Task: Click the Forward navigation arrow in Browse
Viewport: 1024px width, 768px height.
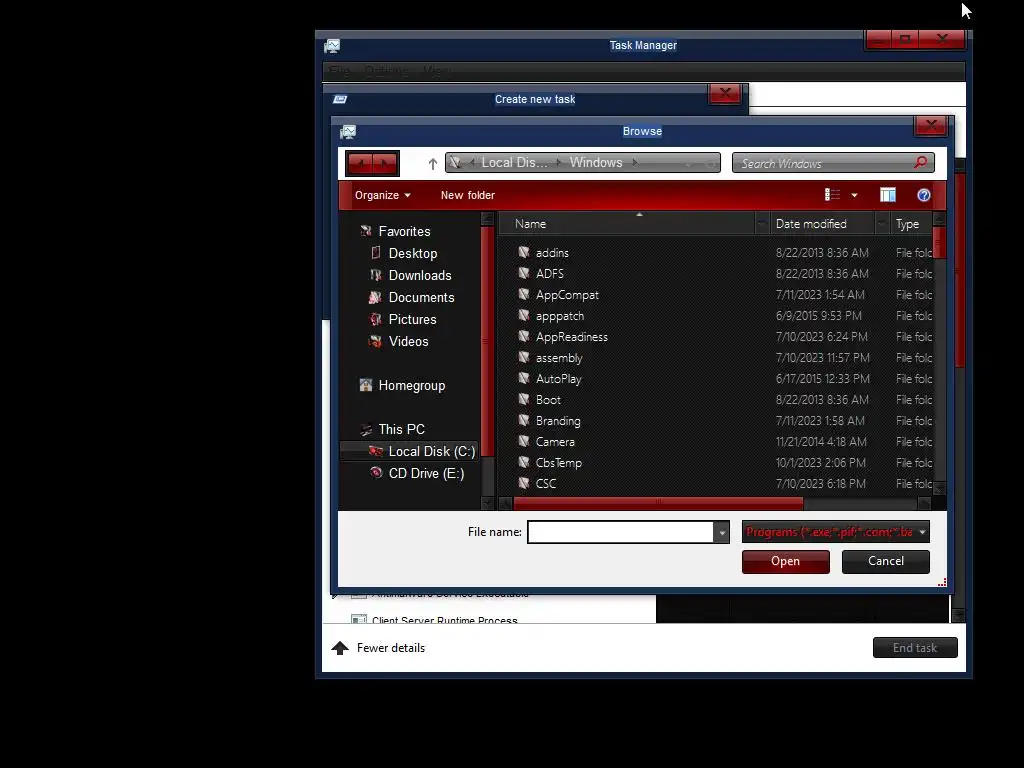Action: [385, 163]
